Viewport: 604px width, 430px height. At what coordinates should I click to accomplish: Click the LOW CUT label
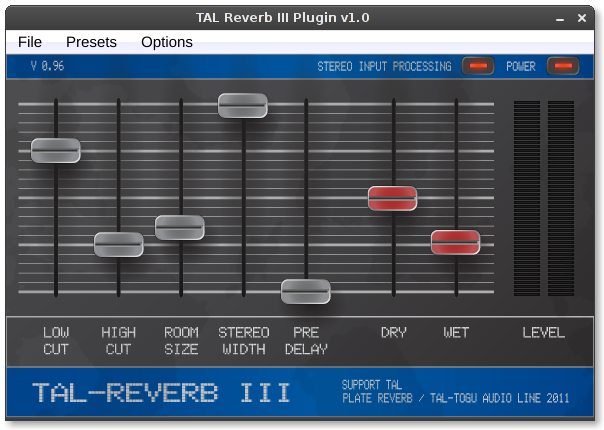pos(56,341)
